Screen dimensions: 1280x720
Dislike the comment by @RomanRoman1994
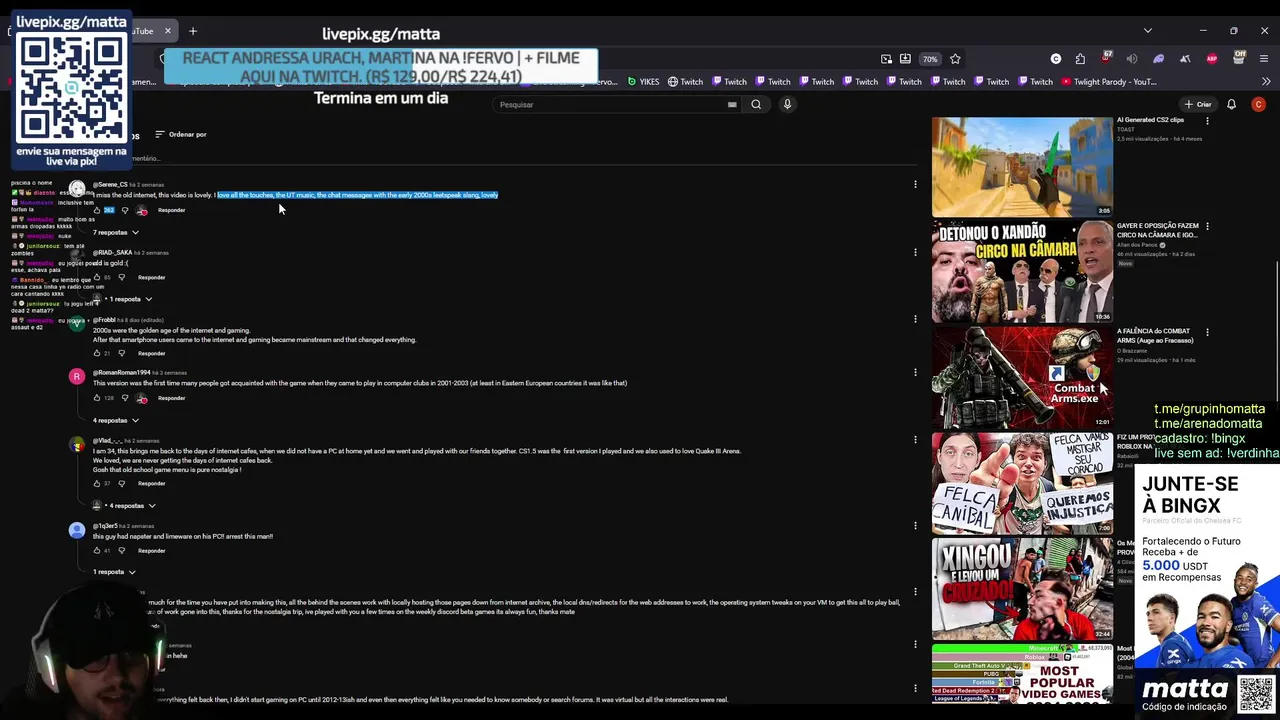point(125,398)
